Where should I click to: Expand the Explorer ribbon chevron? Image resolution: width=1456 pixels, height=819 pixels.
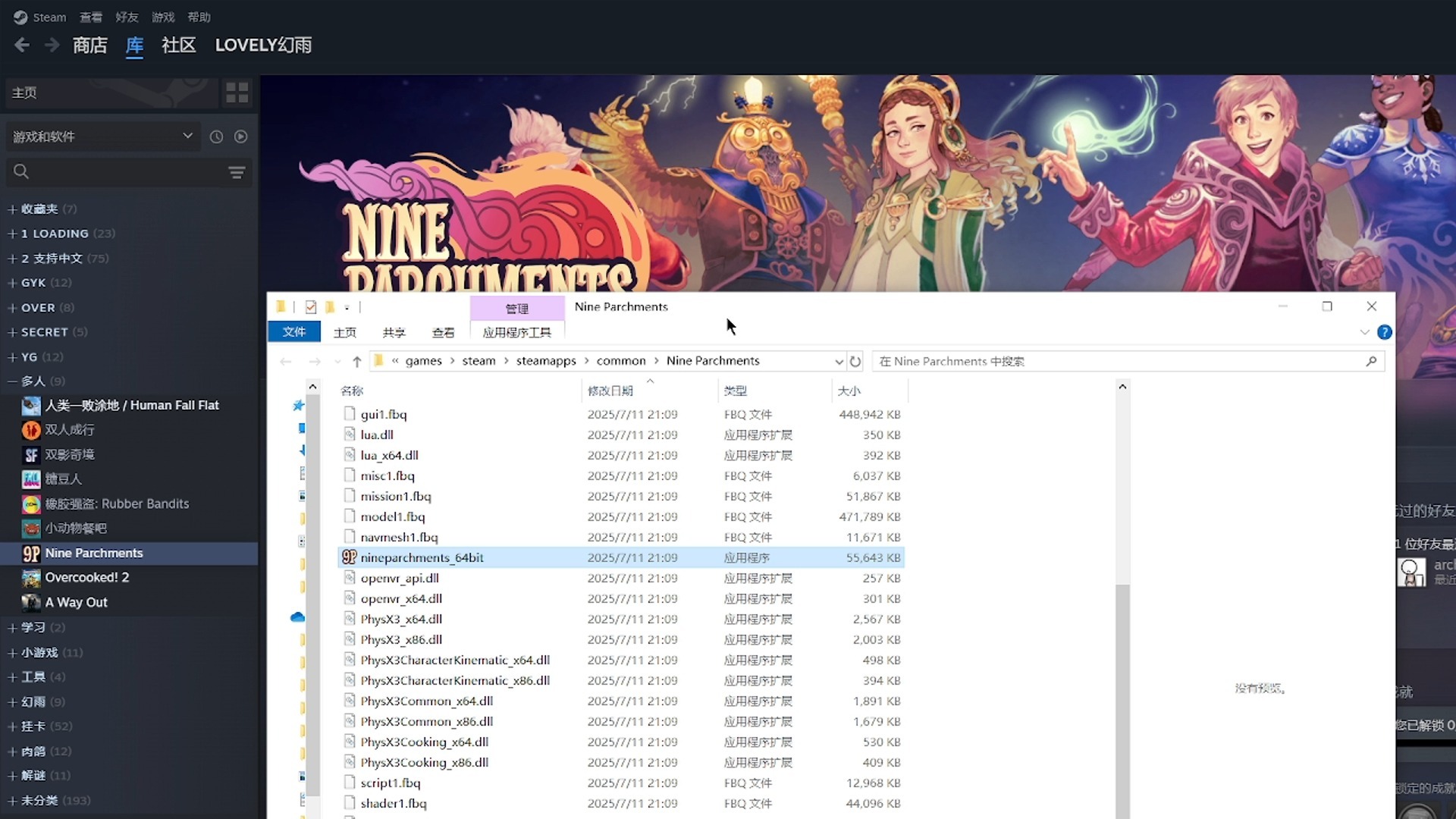pos(1364,332)
